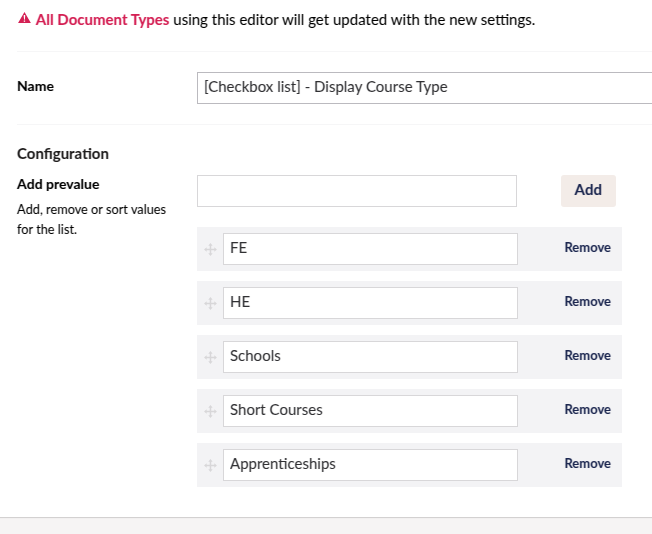
Task: Click the move handle beside Short Courses
Action: point(210,411)
